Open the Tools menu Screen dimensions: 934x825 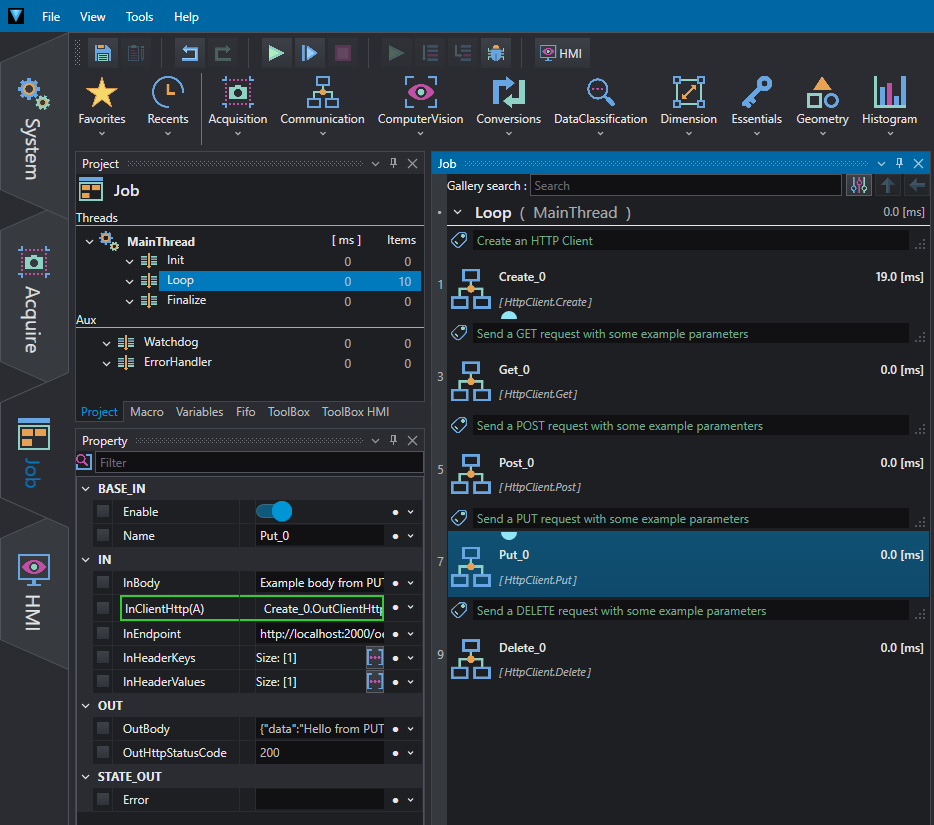(139, 17)
